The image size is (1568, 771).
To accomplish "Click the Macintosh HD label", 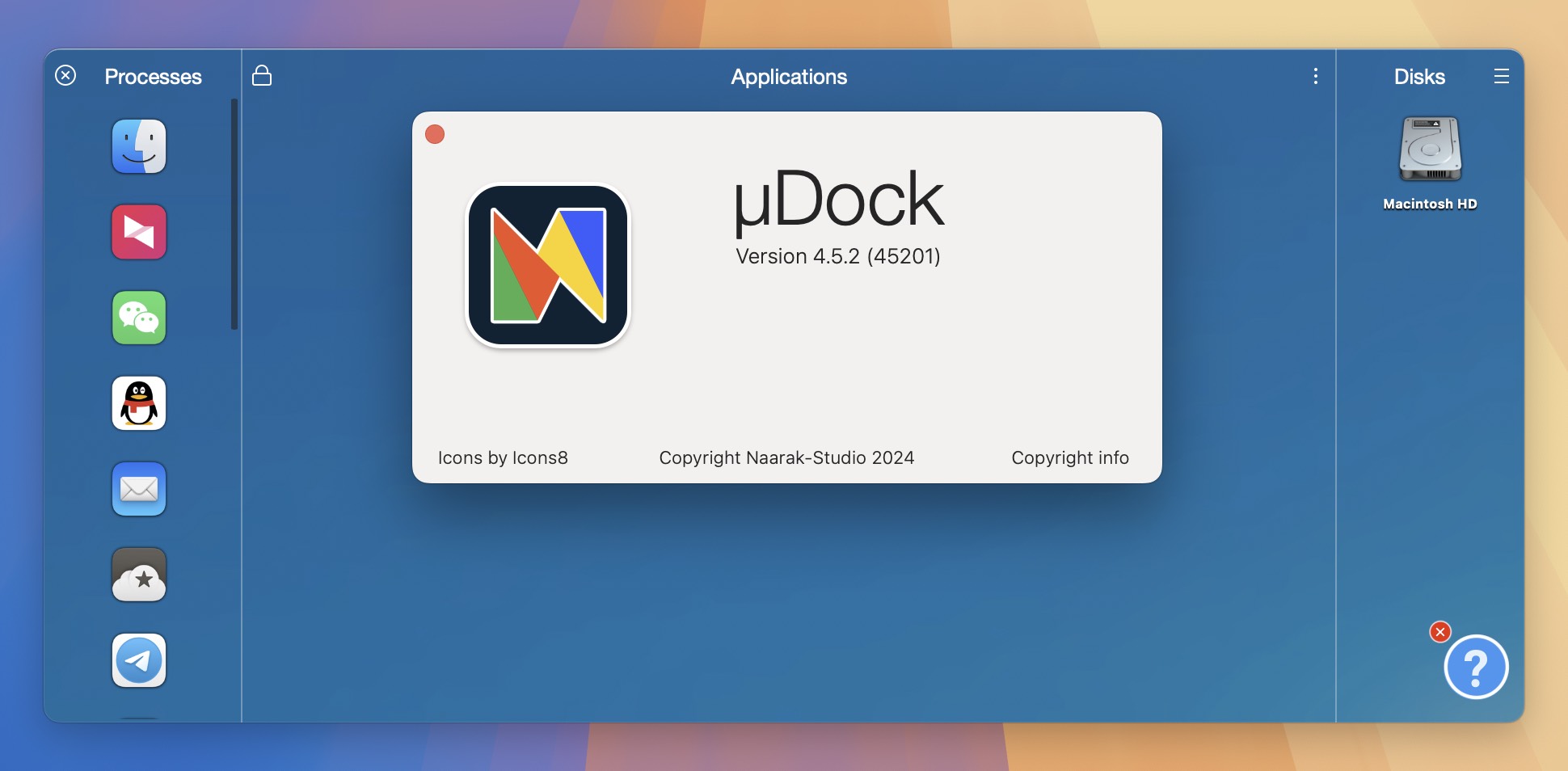I will pyautogui.click(x=1430, y=204).
